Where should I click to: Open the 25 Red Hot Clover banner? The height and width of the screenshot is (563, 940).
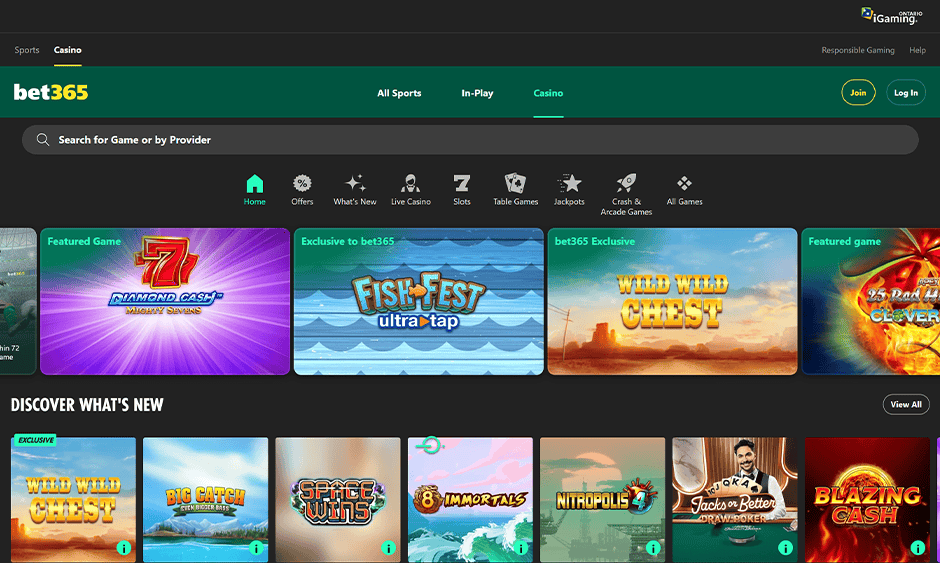pos(870,302)
